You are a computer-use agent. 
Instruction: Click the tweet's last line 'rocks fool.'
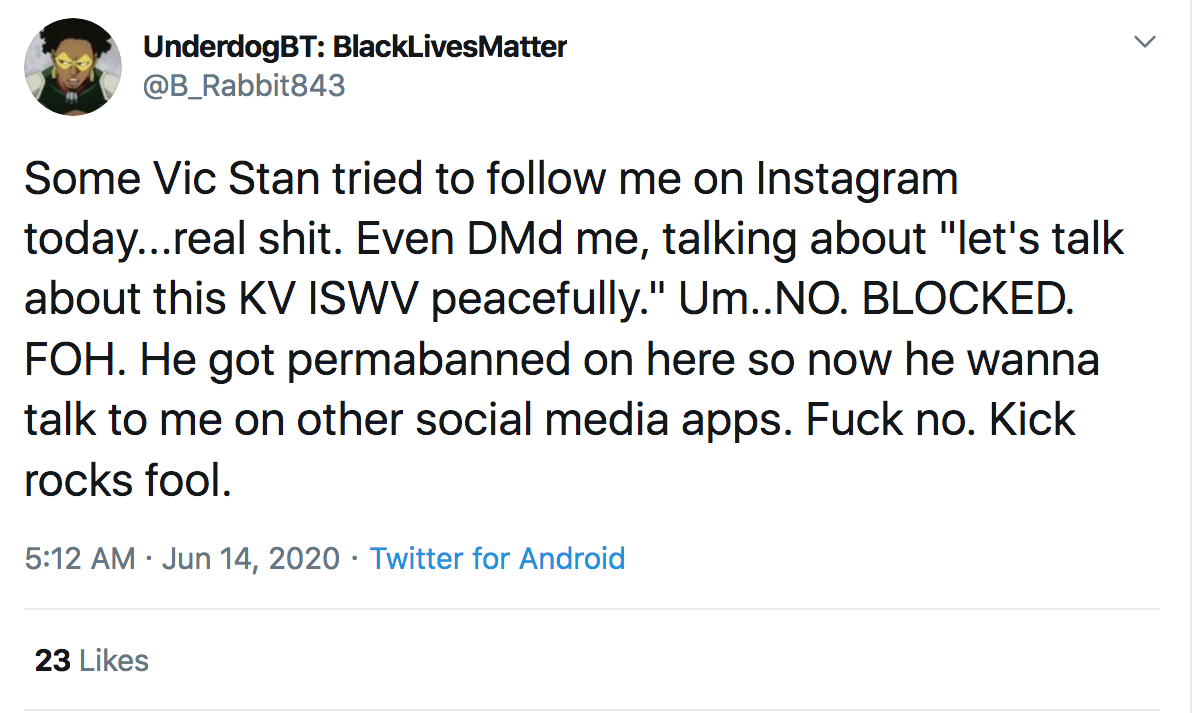tap(127, 481)
